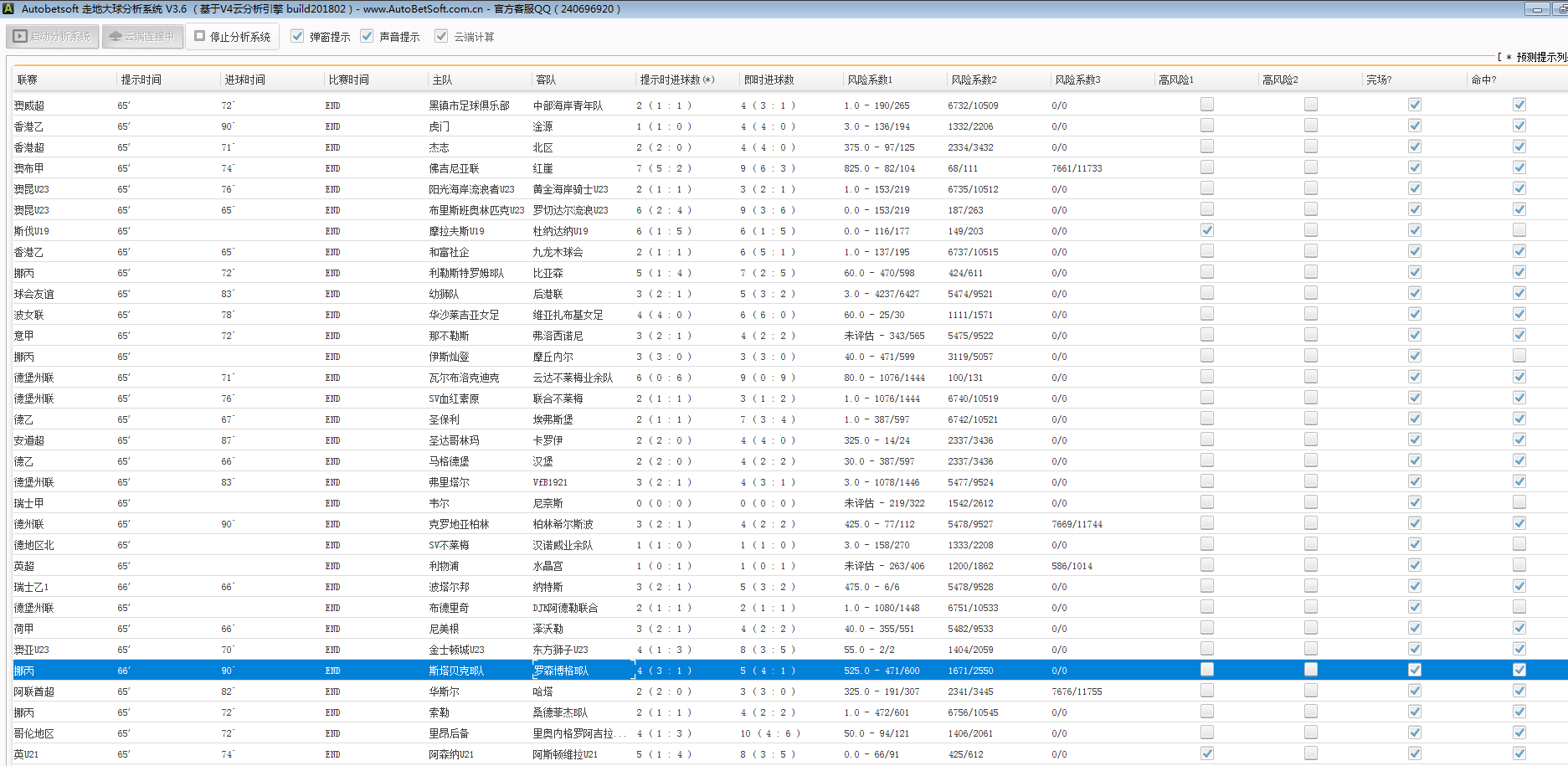Click the 命中? column header
1568x766 pixels.
point(1483,80)
